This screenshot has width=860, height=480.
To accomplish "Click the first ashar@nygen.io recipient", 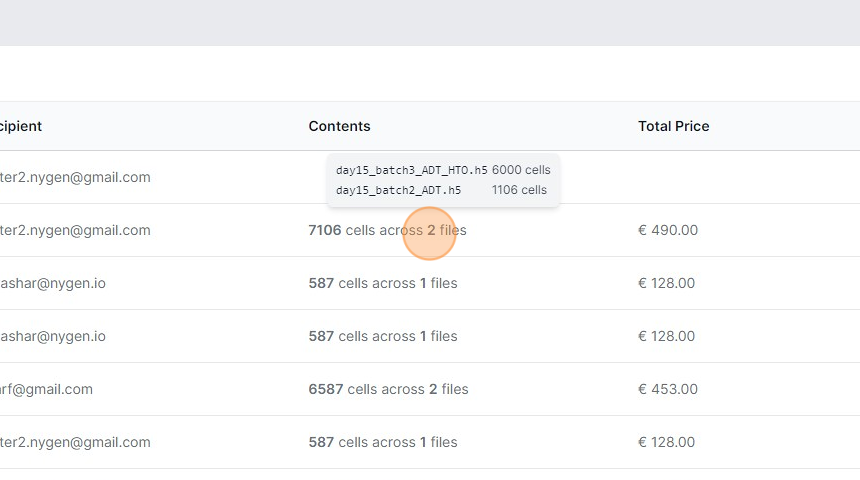I will (52, 283).
